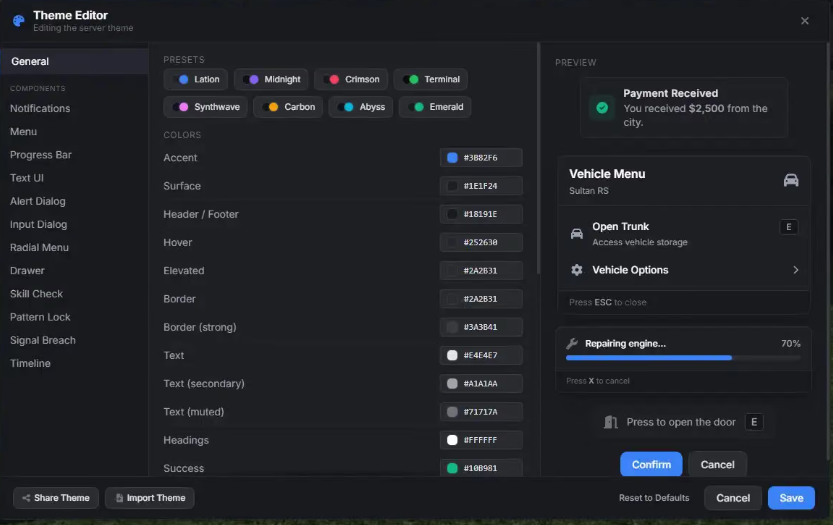Expand Vehicle Options with the chevron arrow
Screen dimensions: 833x525
click(795, 270)
